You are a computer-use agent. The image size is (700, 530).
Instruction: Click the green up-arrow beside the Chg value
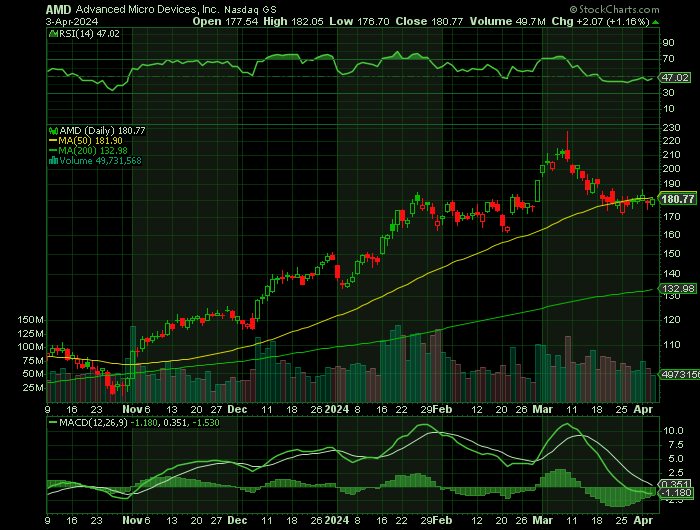655,22
